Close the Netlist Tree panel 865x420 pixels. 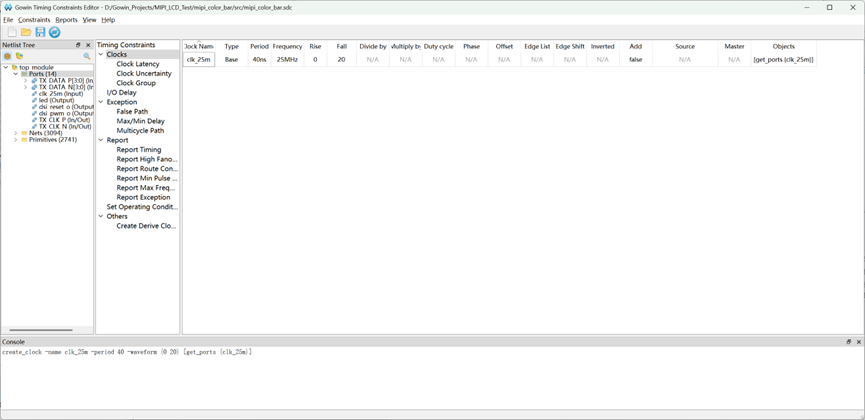pyautogui.click(x=88, y=45)
